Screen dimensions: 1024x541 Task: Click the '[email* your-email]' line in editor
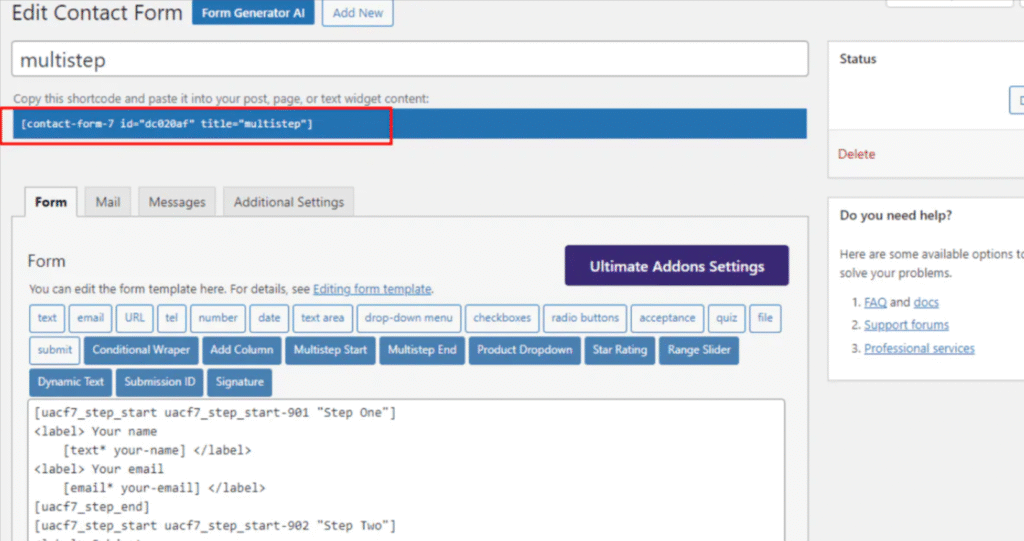point(131,488)
